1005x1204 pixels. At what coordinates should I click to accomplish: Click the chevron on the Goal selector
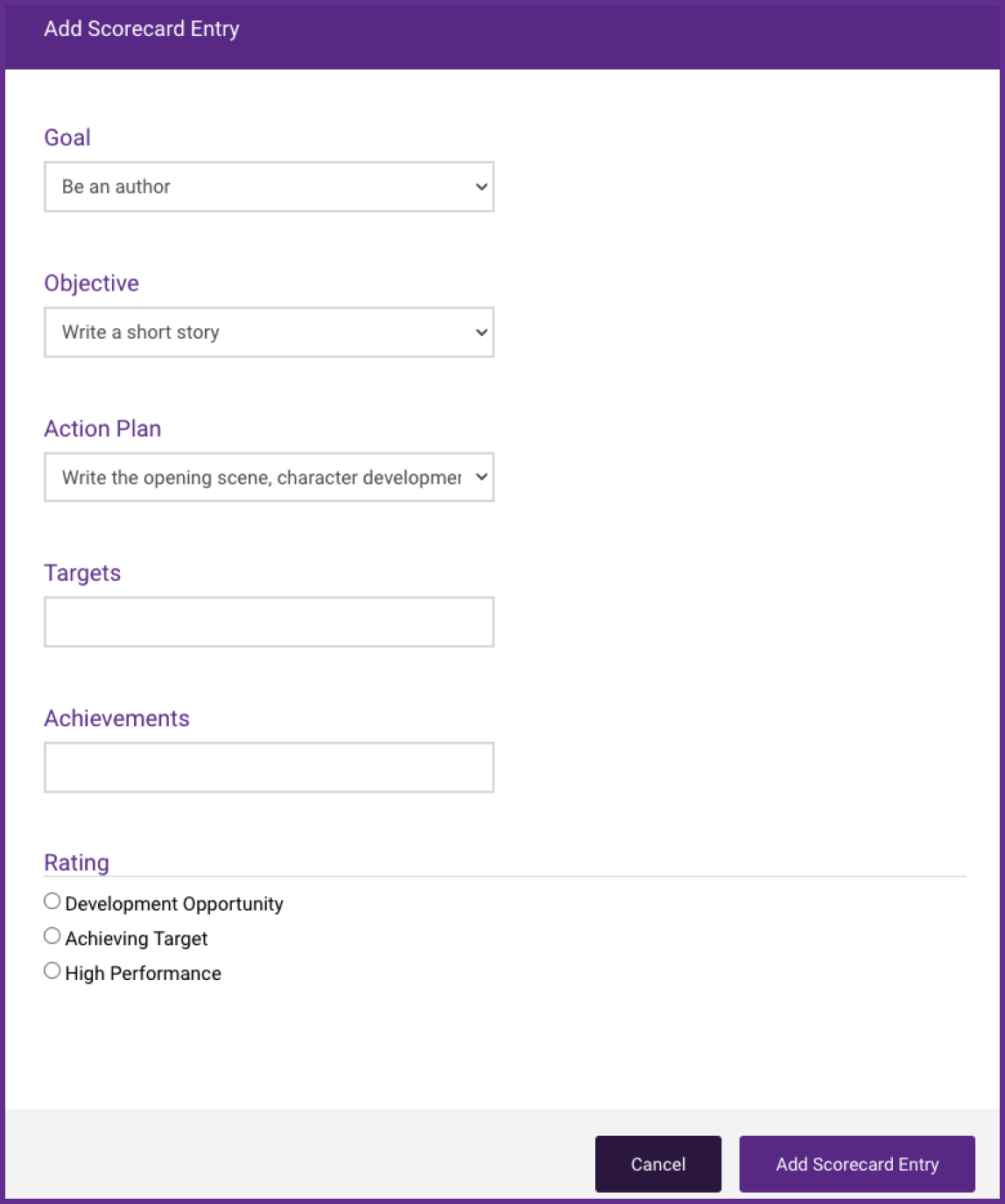(481, 186)
